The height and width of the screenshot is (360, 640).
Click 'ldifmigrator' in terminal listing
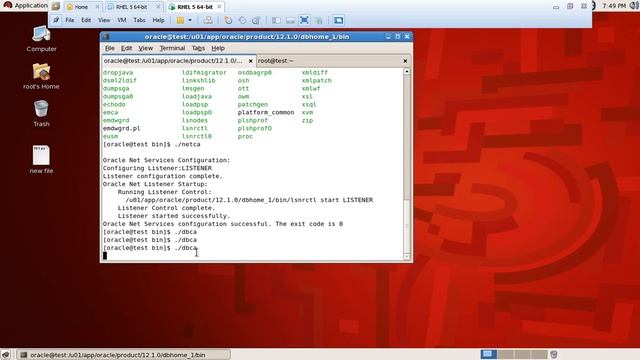pos(204,72)
